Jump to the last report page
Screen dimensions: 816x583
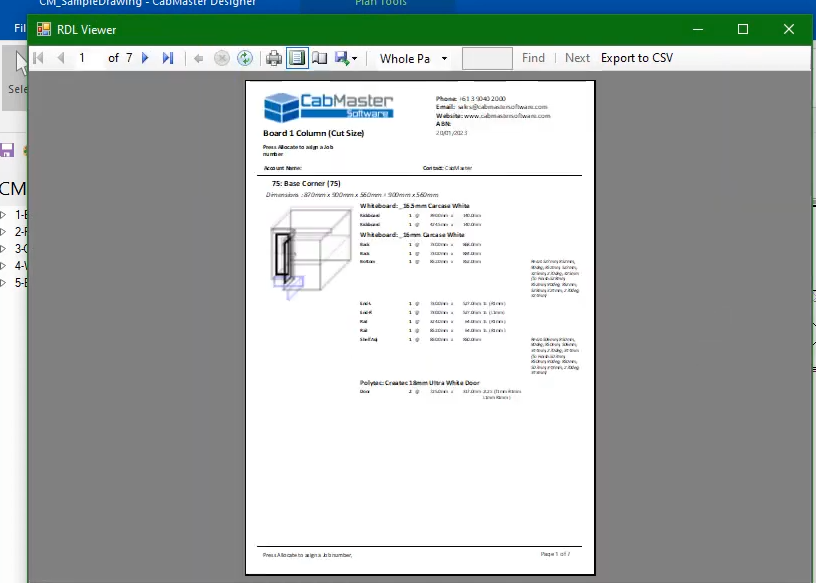point(168,58)
